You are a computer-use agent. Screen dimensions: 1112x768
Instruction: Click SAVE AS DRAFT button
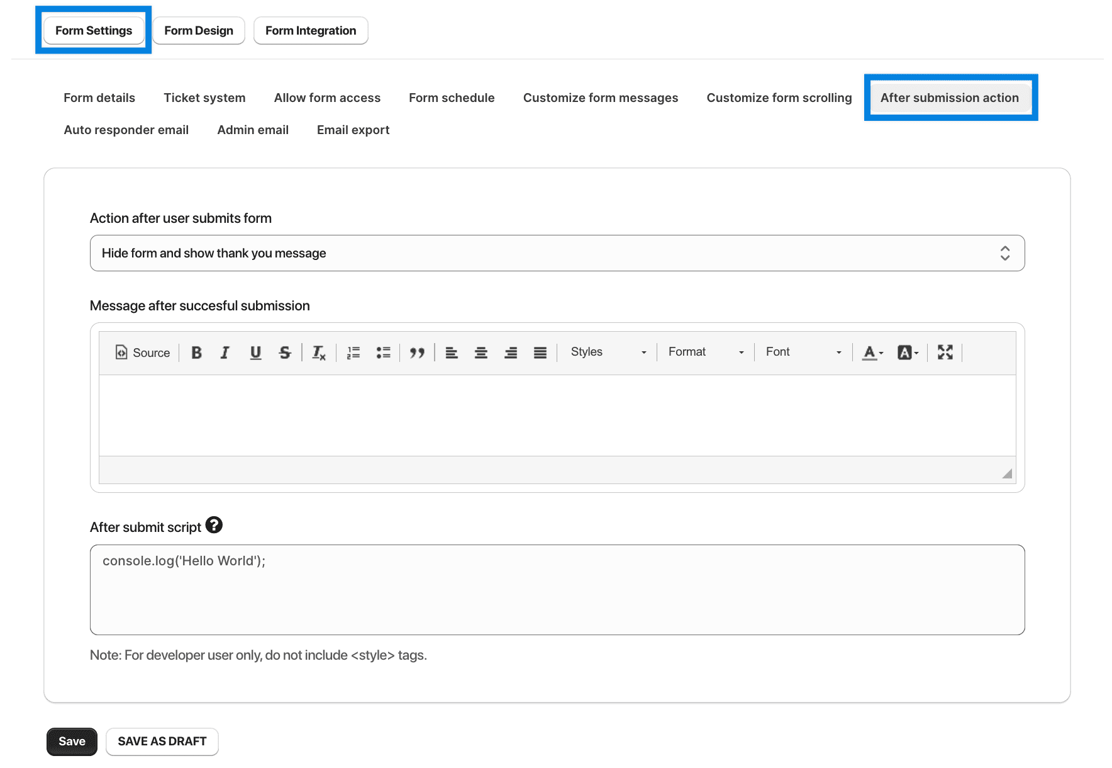coord(162,741)
